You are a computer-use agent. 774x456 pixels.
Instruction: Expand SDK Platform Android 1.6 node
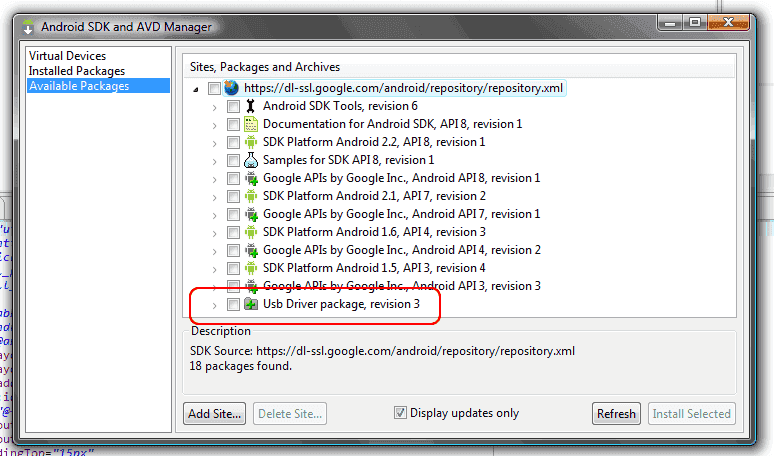(x=214, y=233)
